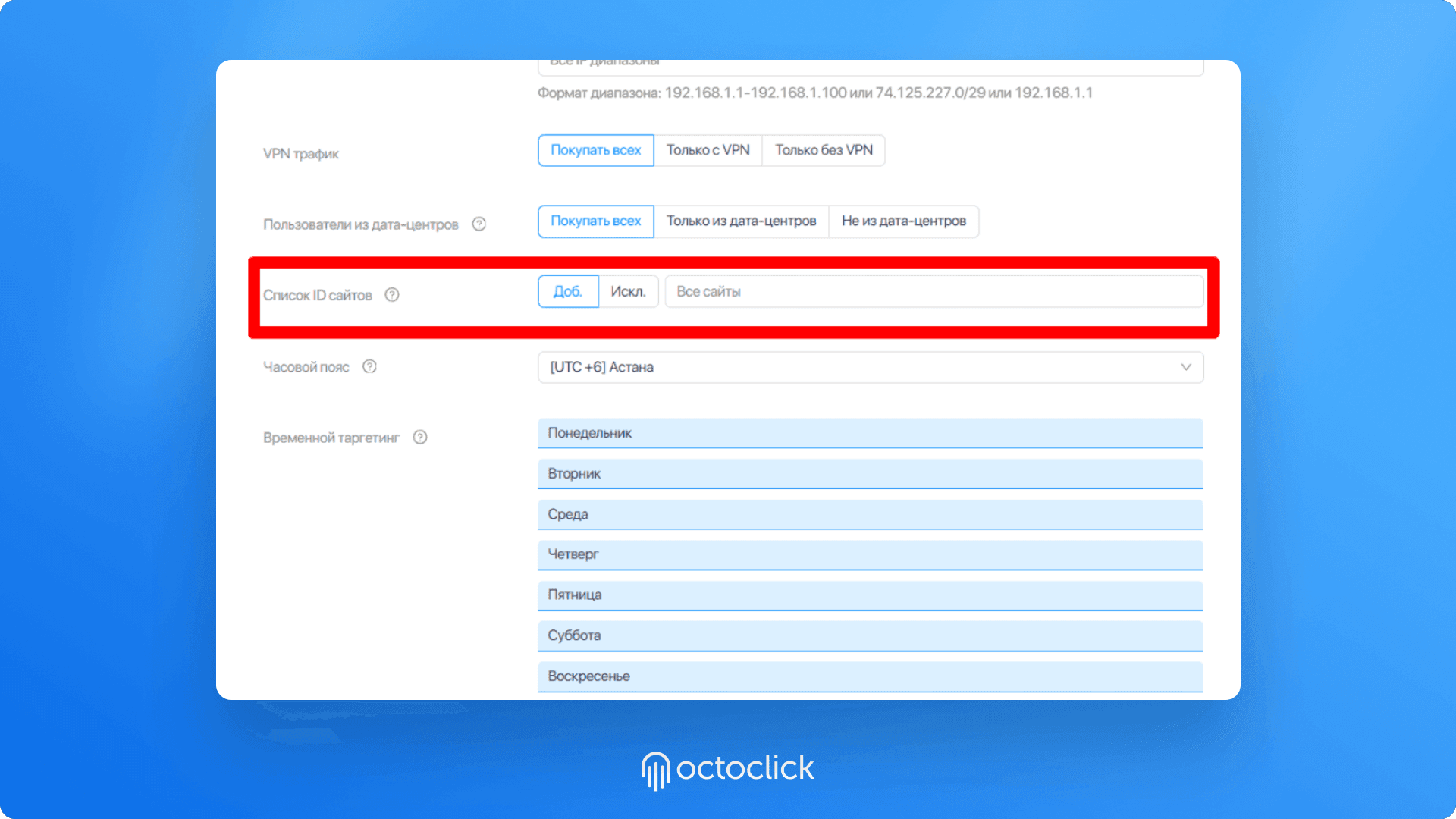Viewport: 1456px width, 819px height.
Task: Click the Формат диапазона hint text
Action: tap(815, 93)
